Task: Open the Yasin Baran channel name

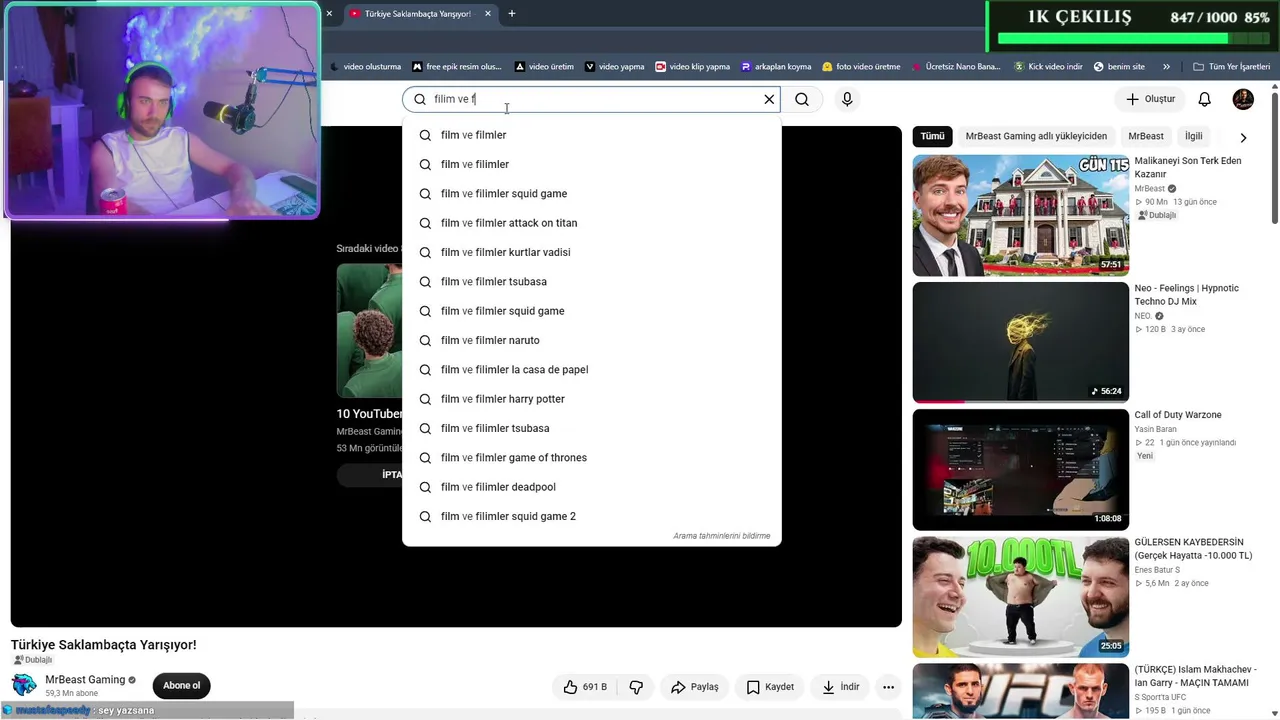Action: pos(1158,429)
